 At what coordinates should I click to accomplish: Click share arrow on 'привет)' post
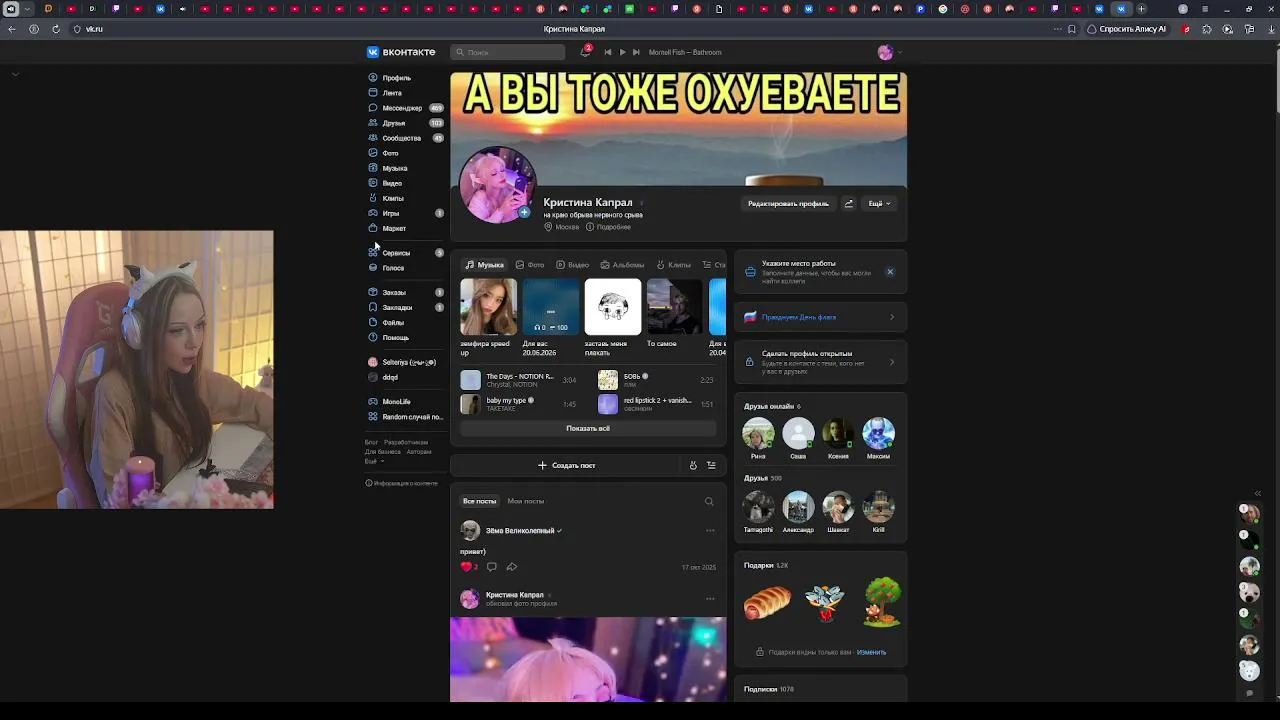coord(511,567)
